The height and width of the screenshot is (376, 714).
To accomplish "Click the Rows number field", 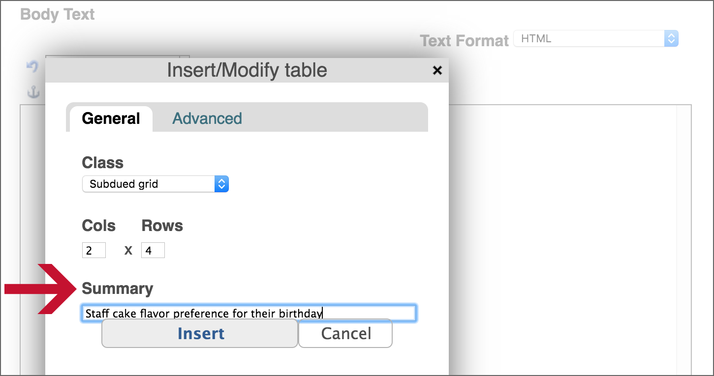I will [x=153, y=250].
